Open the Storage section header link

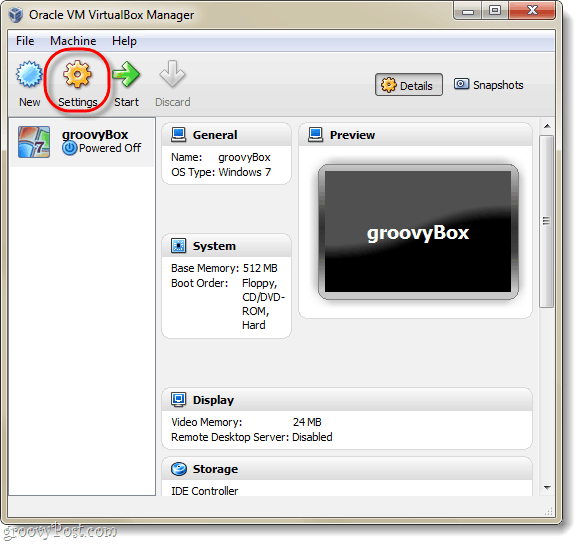point(215,469)
